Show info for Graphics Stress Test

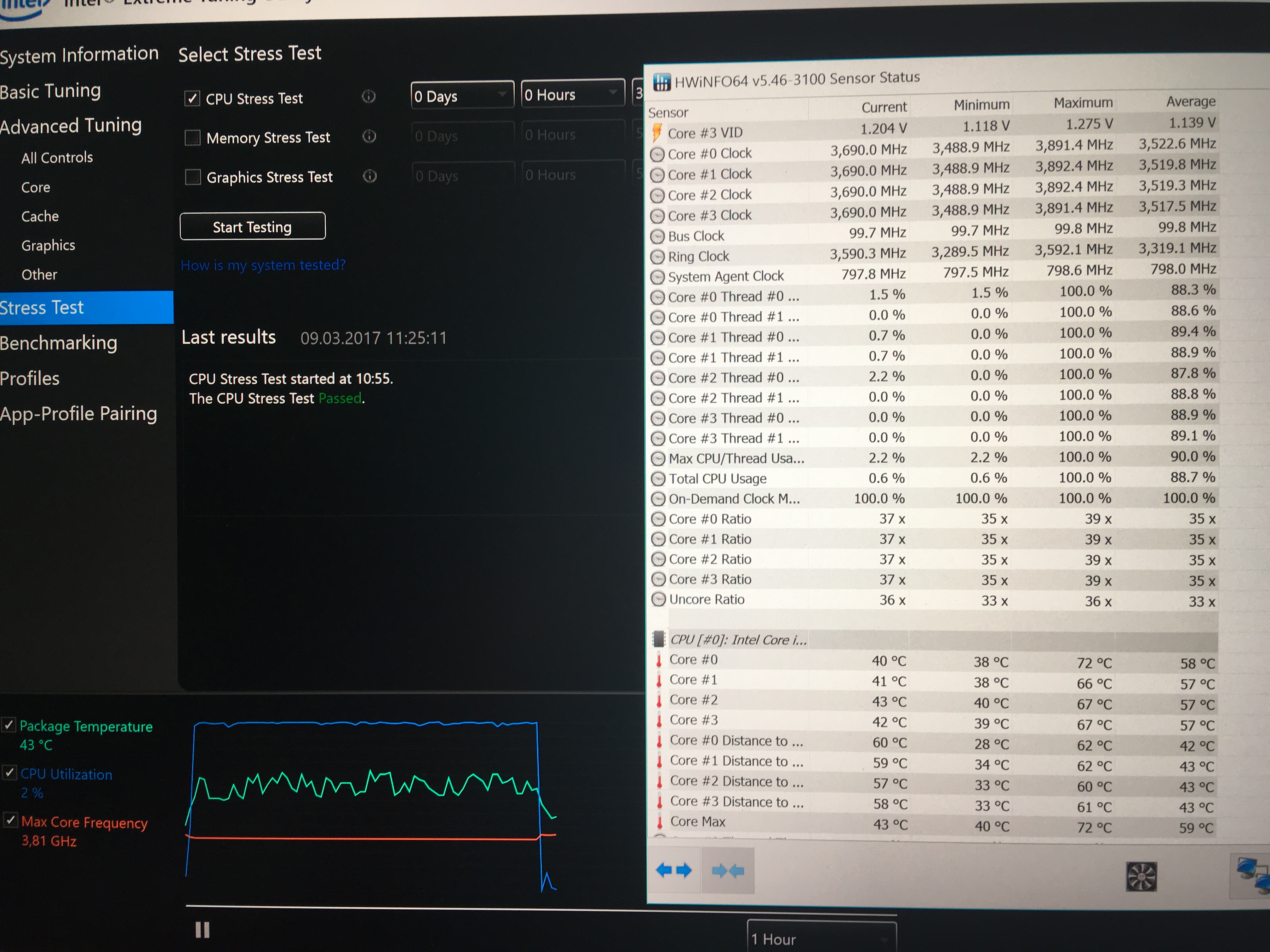pos(370,176)
